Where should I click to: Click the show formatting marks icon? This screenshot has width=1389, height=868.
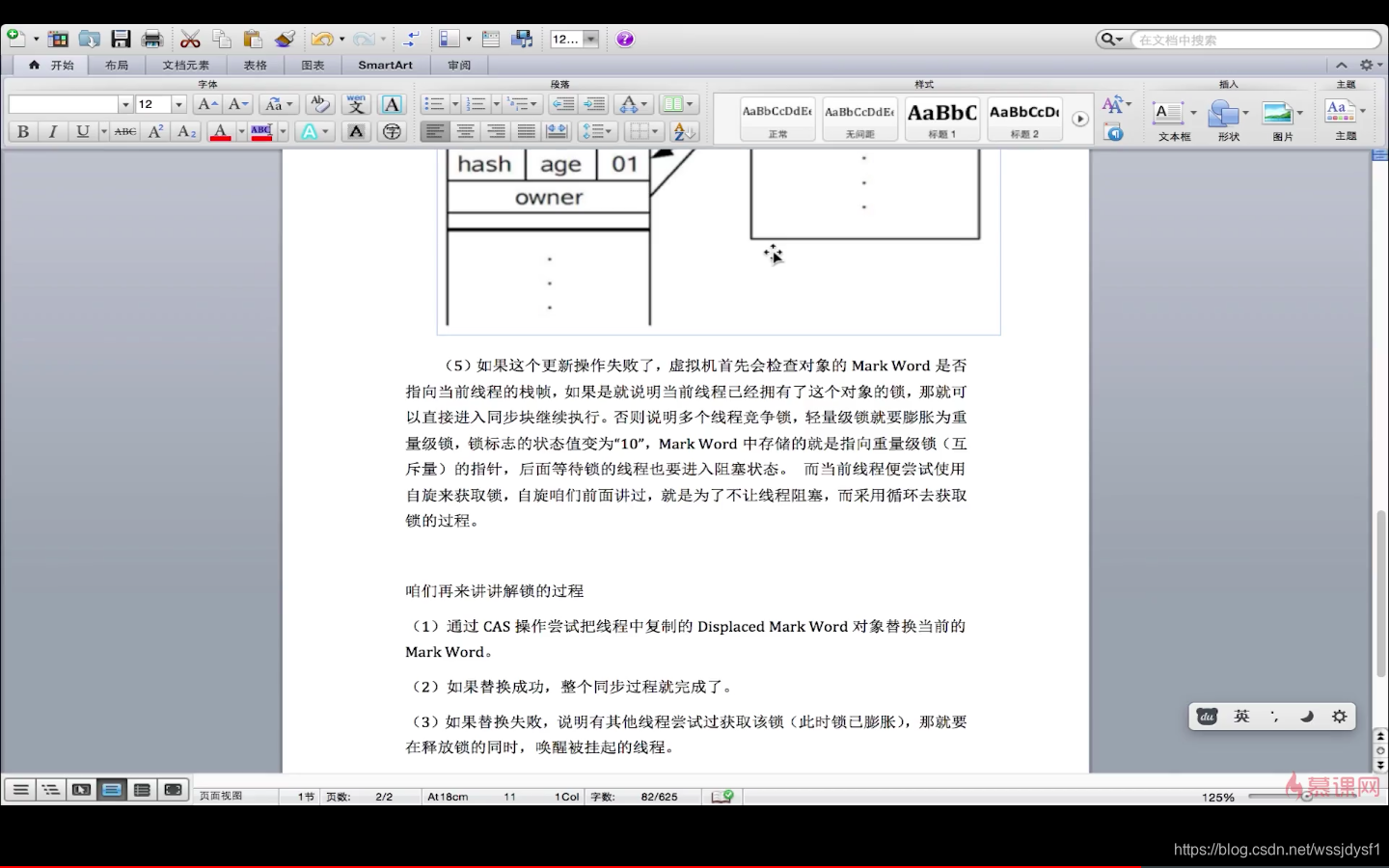pos(411,39)
